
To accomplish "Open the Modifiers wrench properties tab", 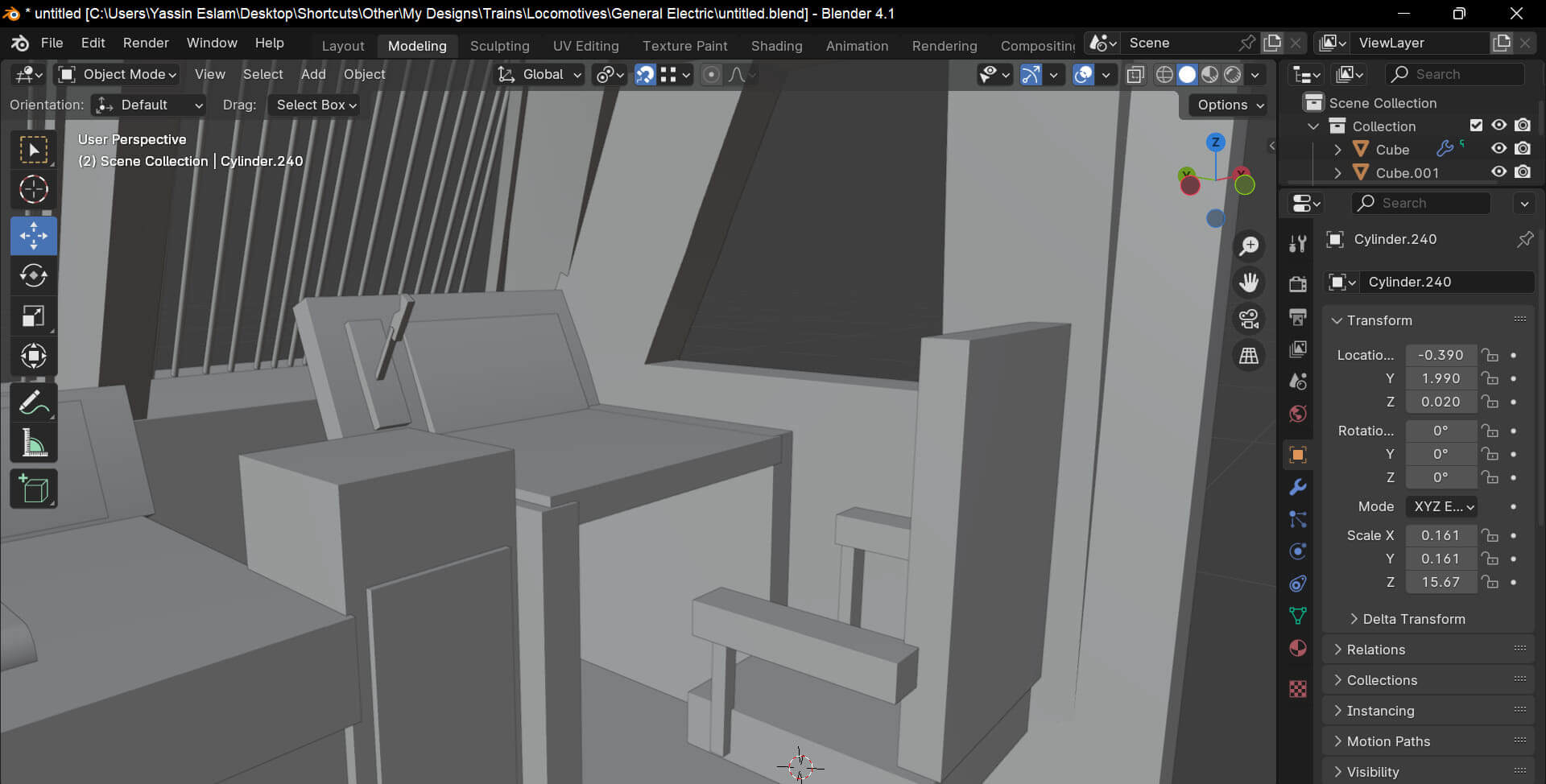I will [1297, 487].
